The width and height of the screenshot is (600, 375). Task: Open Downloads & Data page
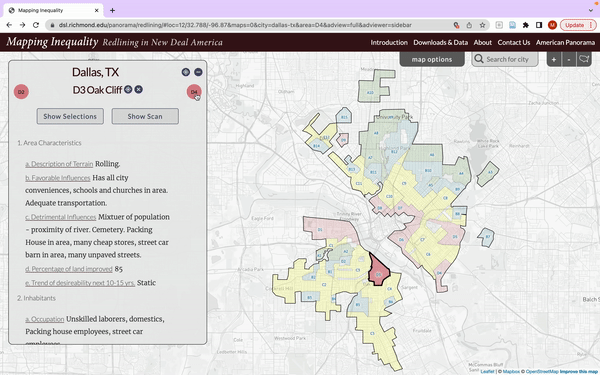click(440, 42)
